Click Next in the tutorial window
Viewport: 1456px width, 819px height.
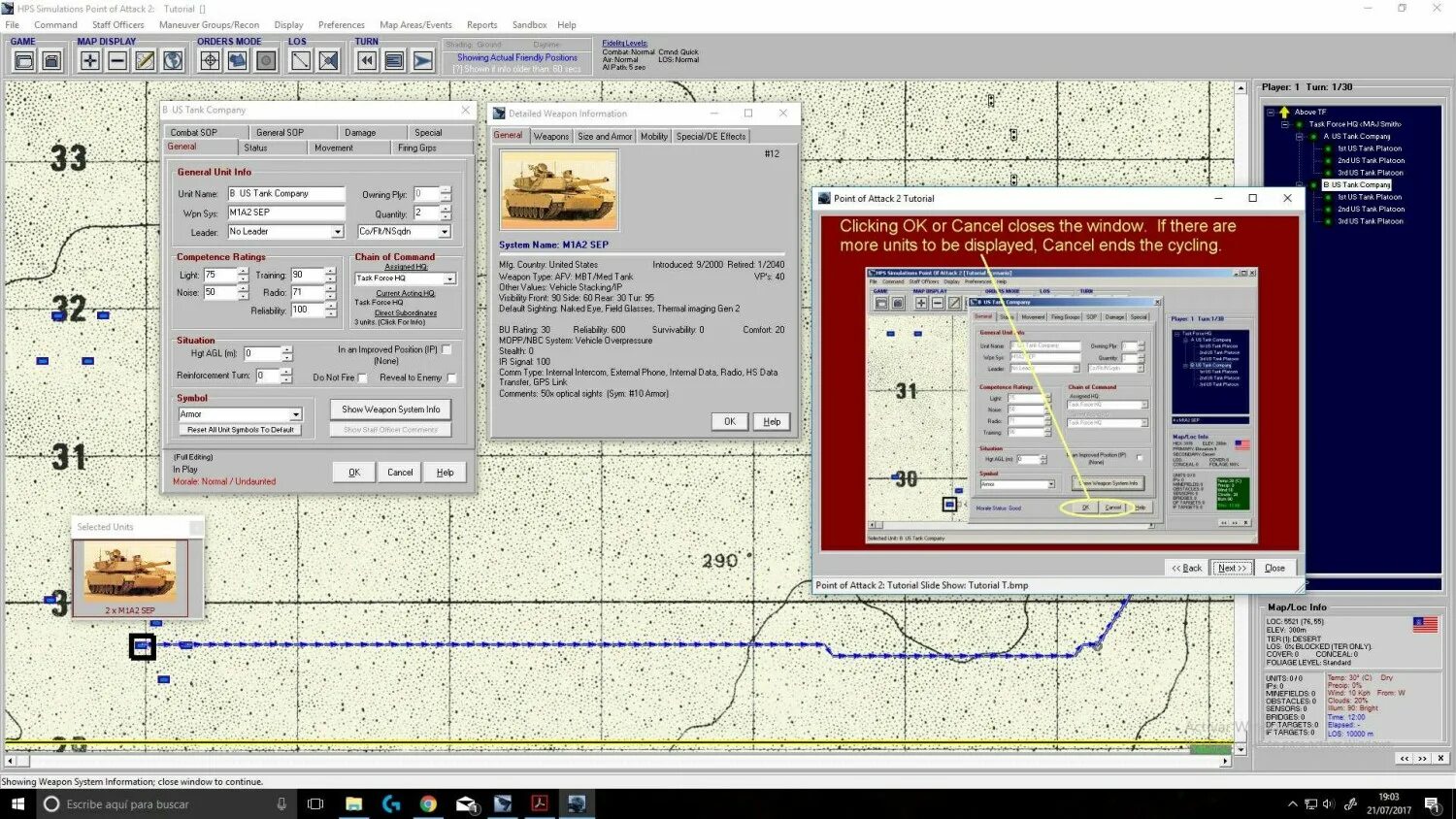(x=1233, y=568)
